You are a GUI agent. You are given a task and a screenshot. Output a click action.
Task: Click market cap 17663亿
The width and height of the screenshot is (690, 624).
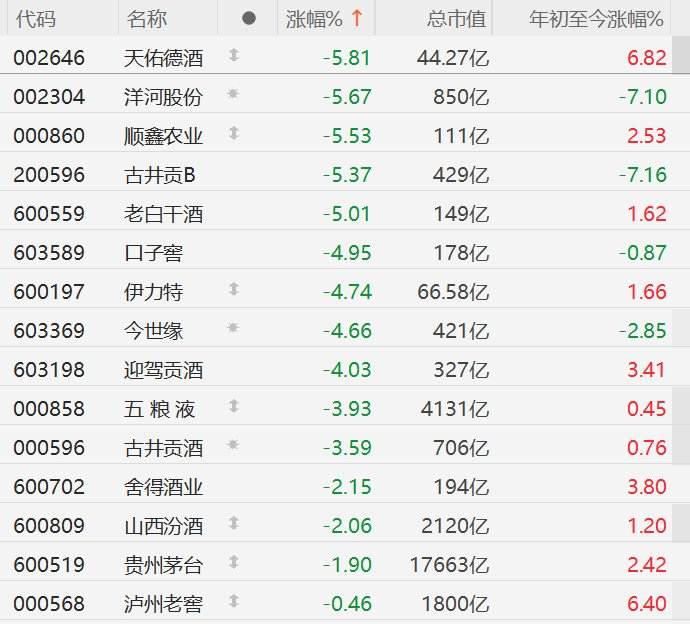point(449,565)
